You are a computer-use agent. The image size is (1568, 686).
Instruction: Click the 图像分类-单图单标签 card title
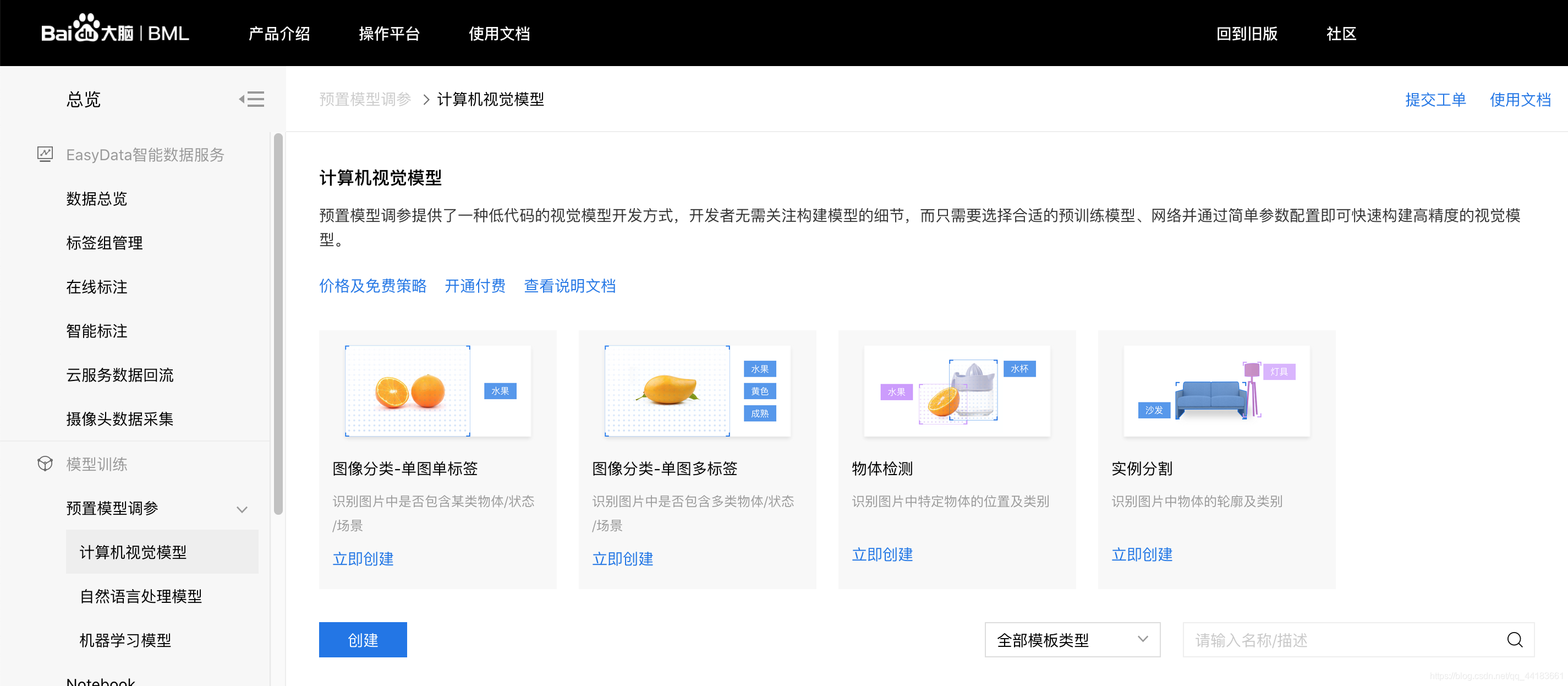click(405, 469)
